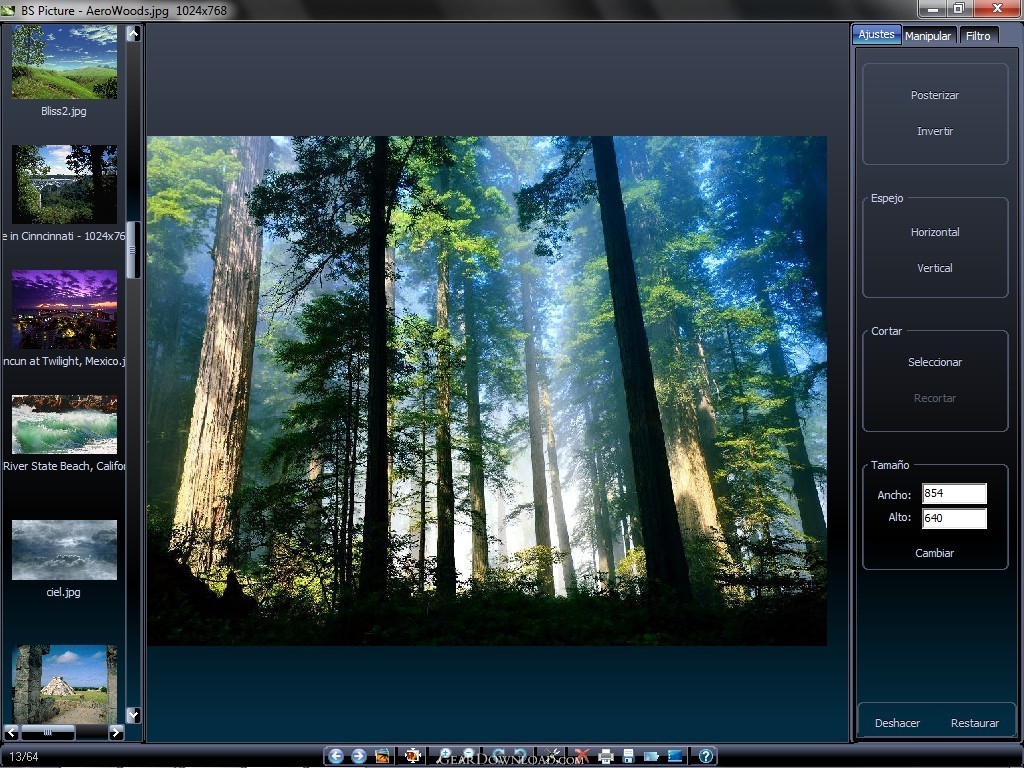1024x768 pixels.
Task: Open the picture folder icon in the toolbar
Action: coord(383,756)
